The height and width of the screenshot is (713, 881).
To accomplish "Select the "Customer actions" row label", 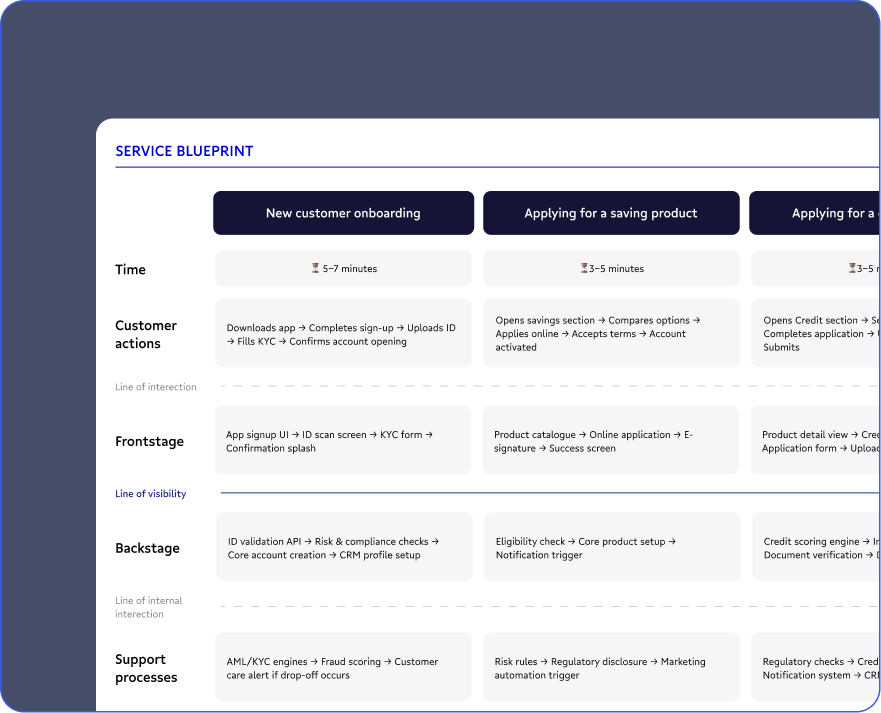I will coord(146,334).
